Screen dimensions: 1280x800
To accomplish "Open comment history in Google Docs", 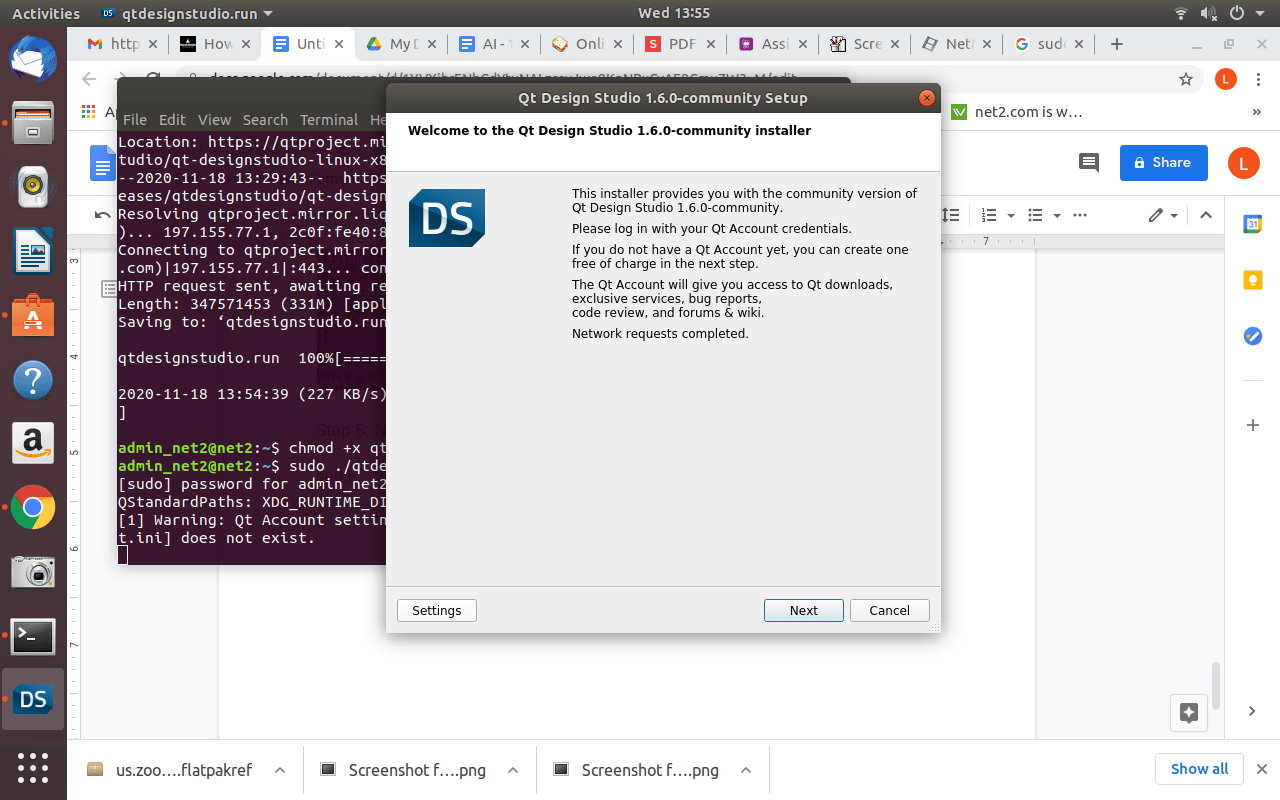I will [1089, 163].
